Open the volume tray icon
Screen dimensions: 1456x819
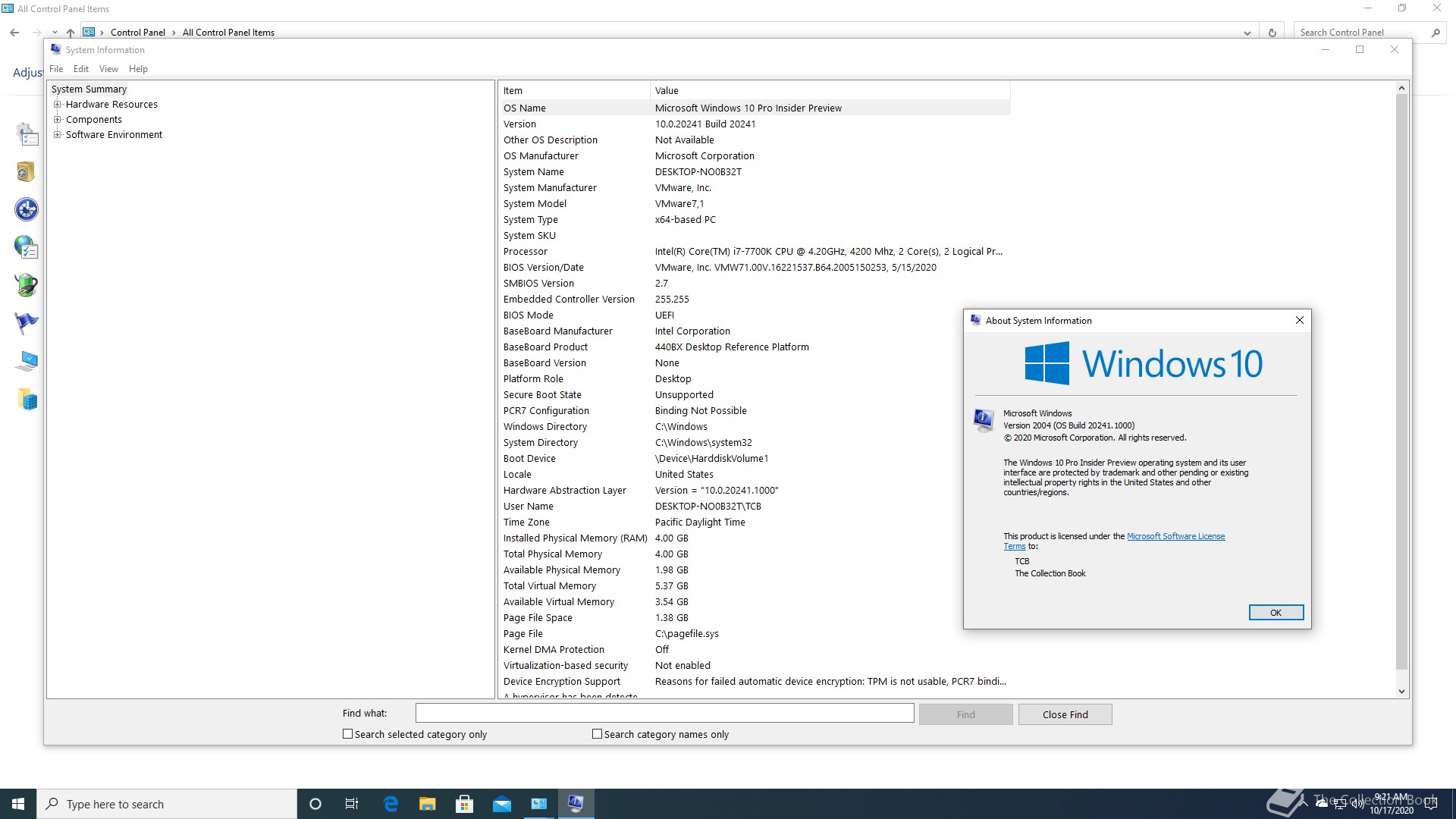pos(1357,803)
